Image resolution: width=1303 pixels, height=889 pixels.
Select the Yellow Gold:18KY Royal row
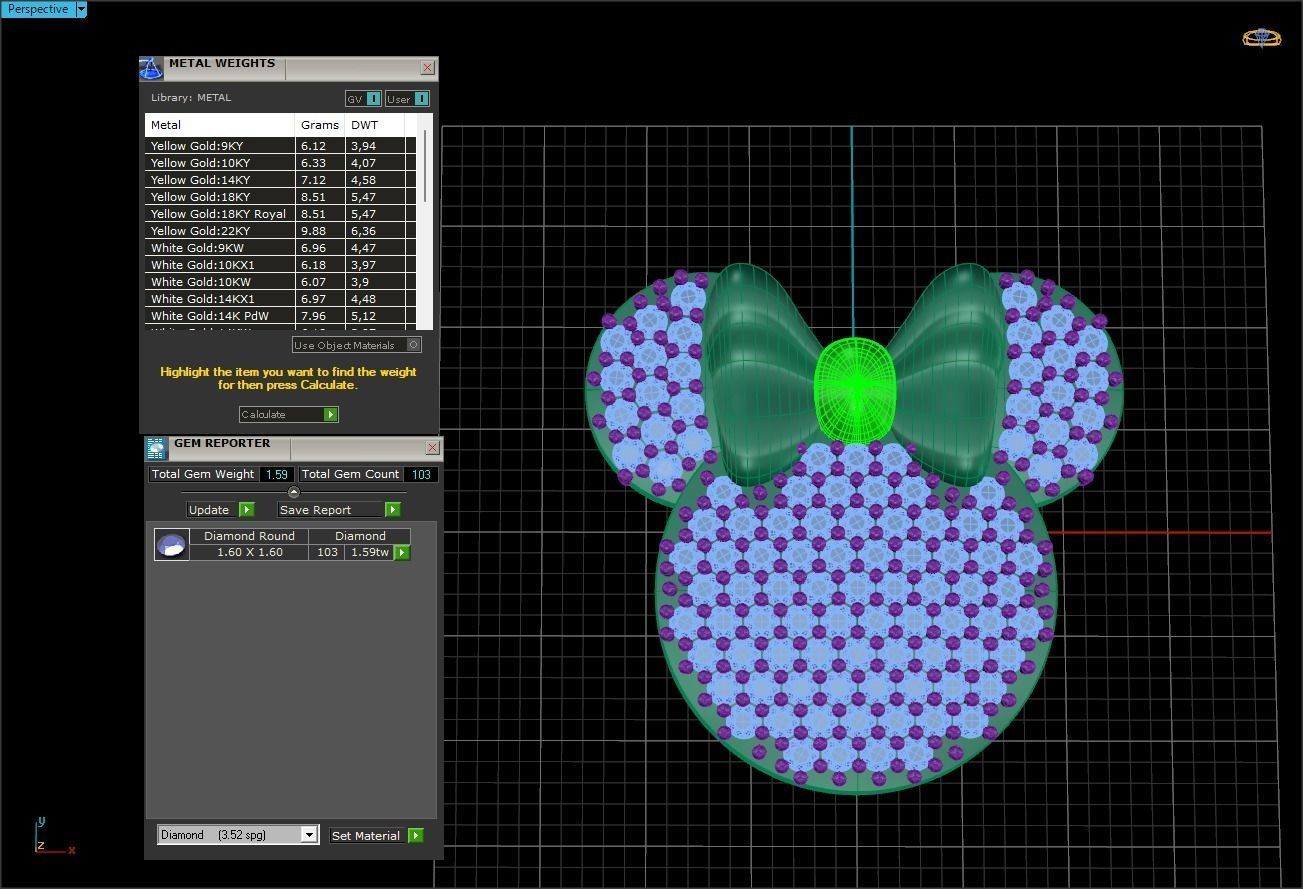pyautogui.click(x=280, y=214)
